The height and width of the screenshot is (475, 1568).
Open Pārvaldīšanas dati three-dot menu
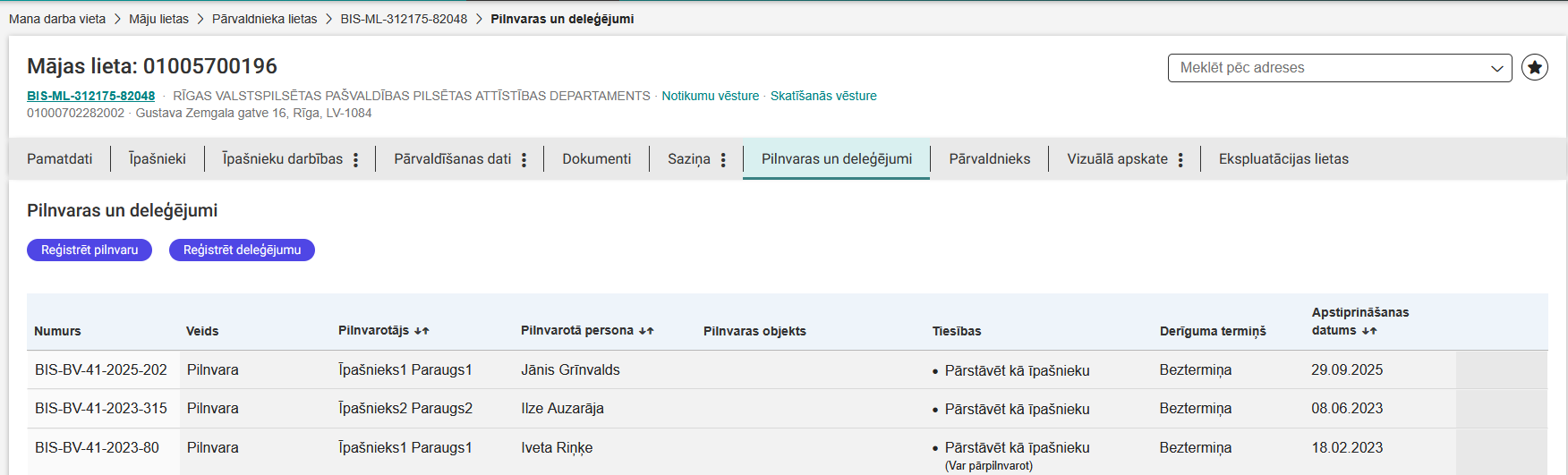pos(524,159)
